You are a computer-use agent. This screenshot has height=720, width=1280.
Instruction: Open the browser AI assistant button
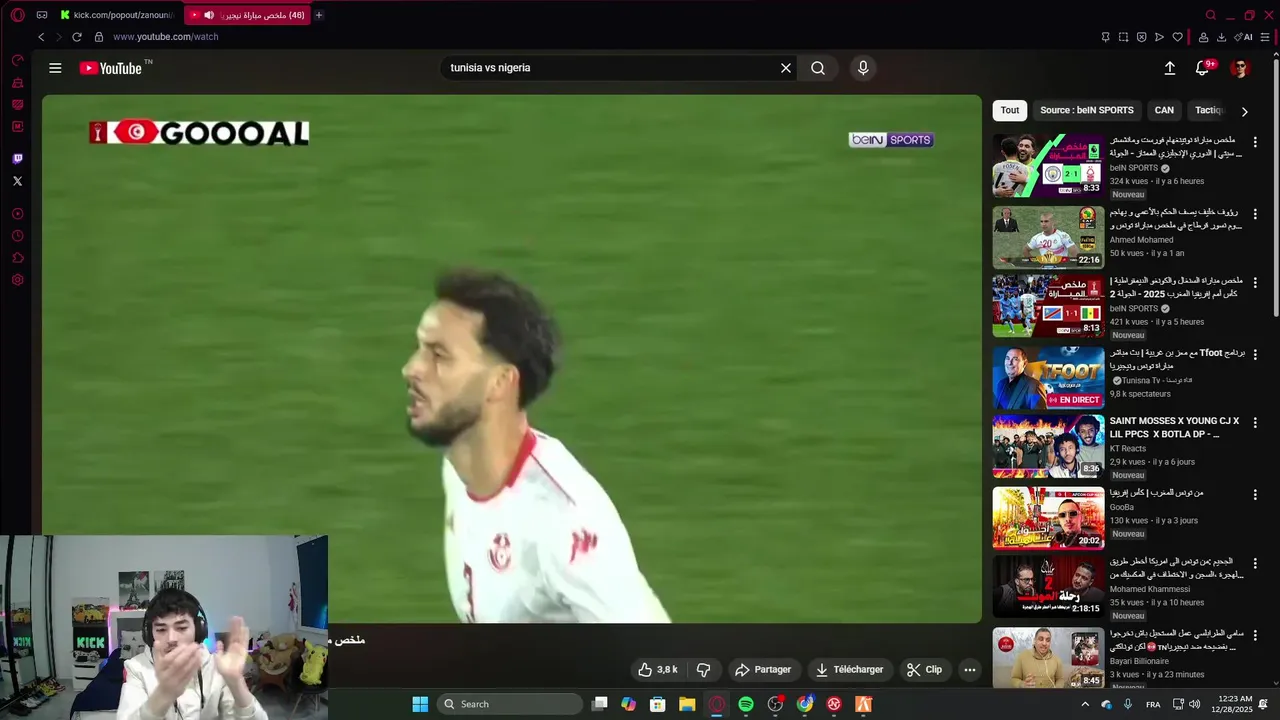point(1243,37)
